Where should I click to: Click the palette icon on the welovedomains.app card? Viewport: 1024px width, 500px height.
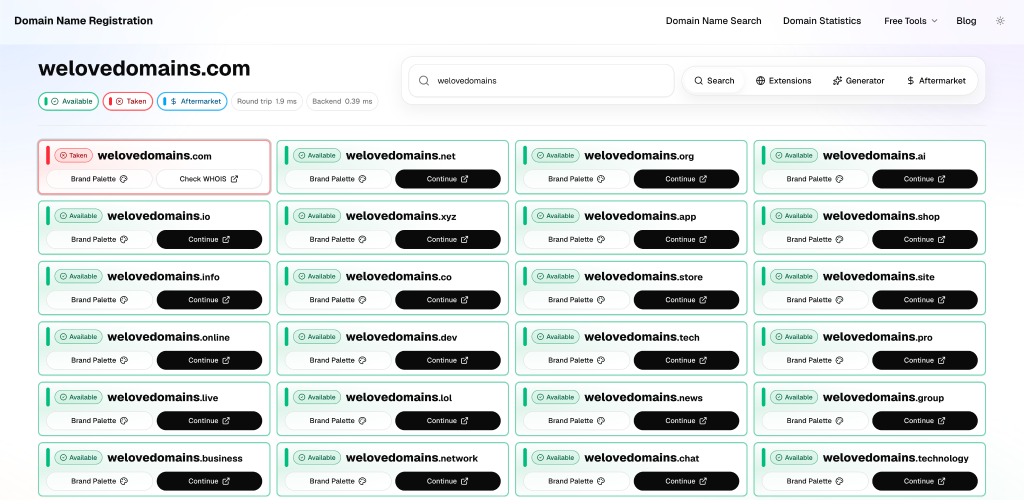coord(601,240)
